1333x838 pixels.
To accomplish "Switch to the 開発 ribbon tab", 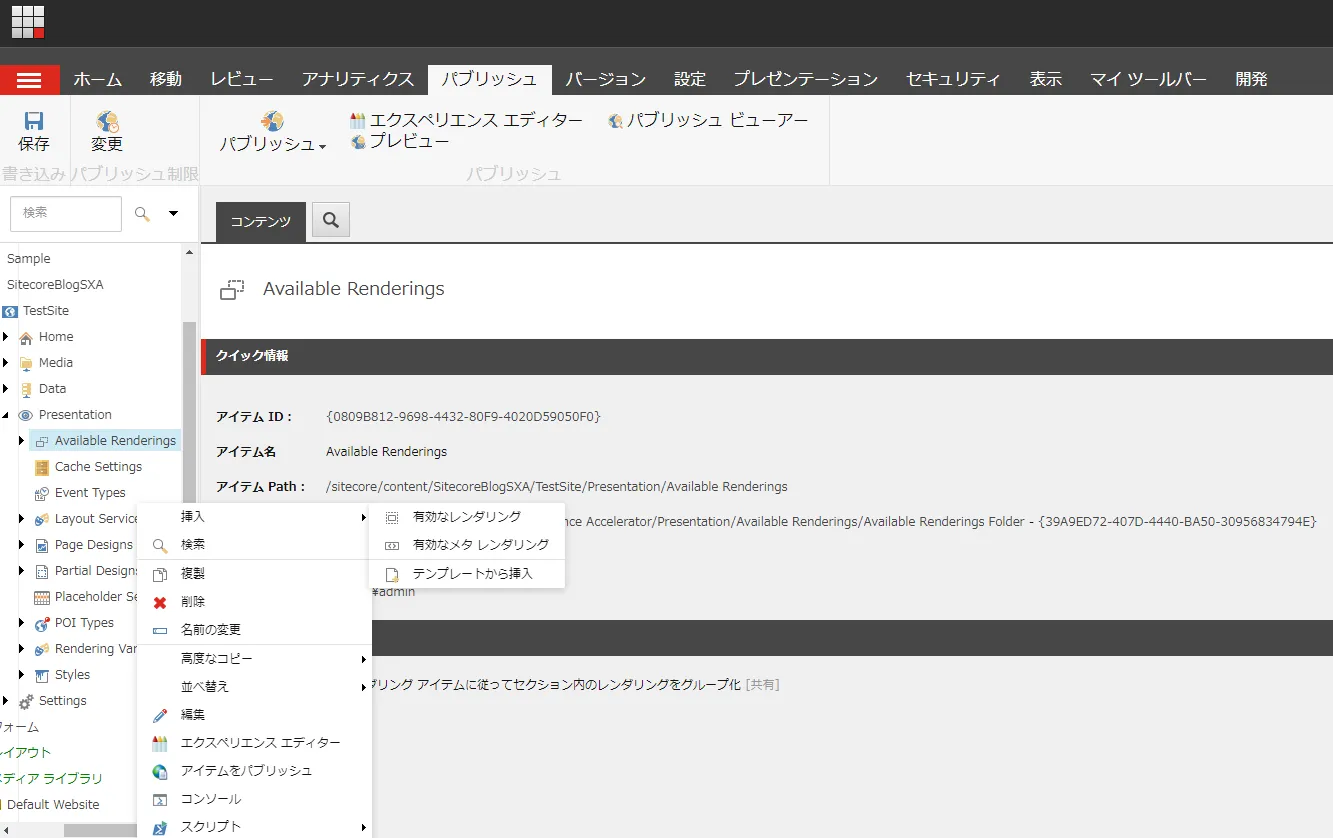I will [x=1251, y=80].
